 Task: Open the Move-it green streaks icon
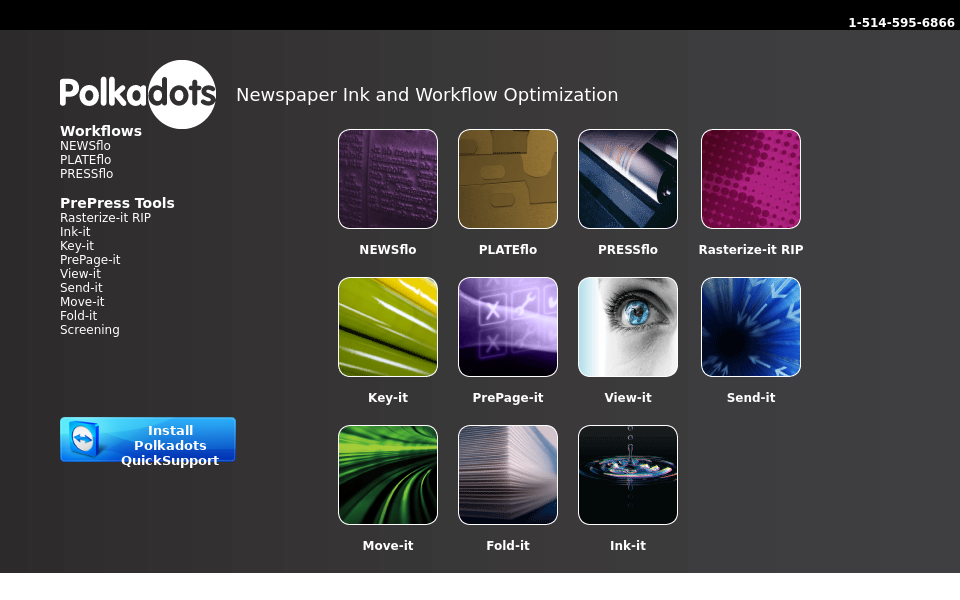(x=388, y=475)
